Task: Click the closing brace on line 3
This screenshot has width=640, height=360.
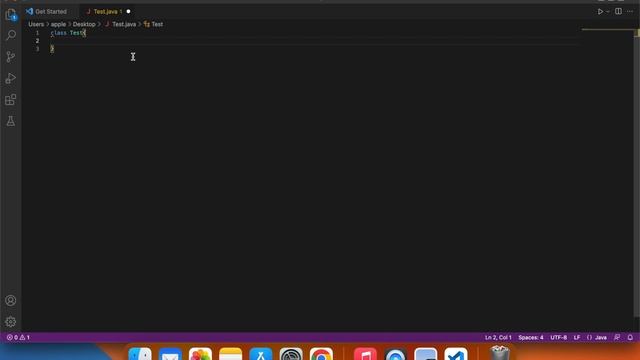Action: tap(52, 49)
